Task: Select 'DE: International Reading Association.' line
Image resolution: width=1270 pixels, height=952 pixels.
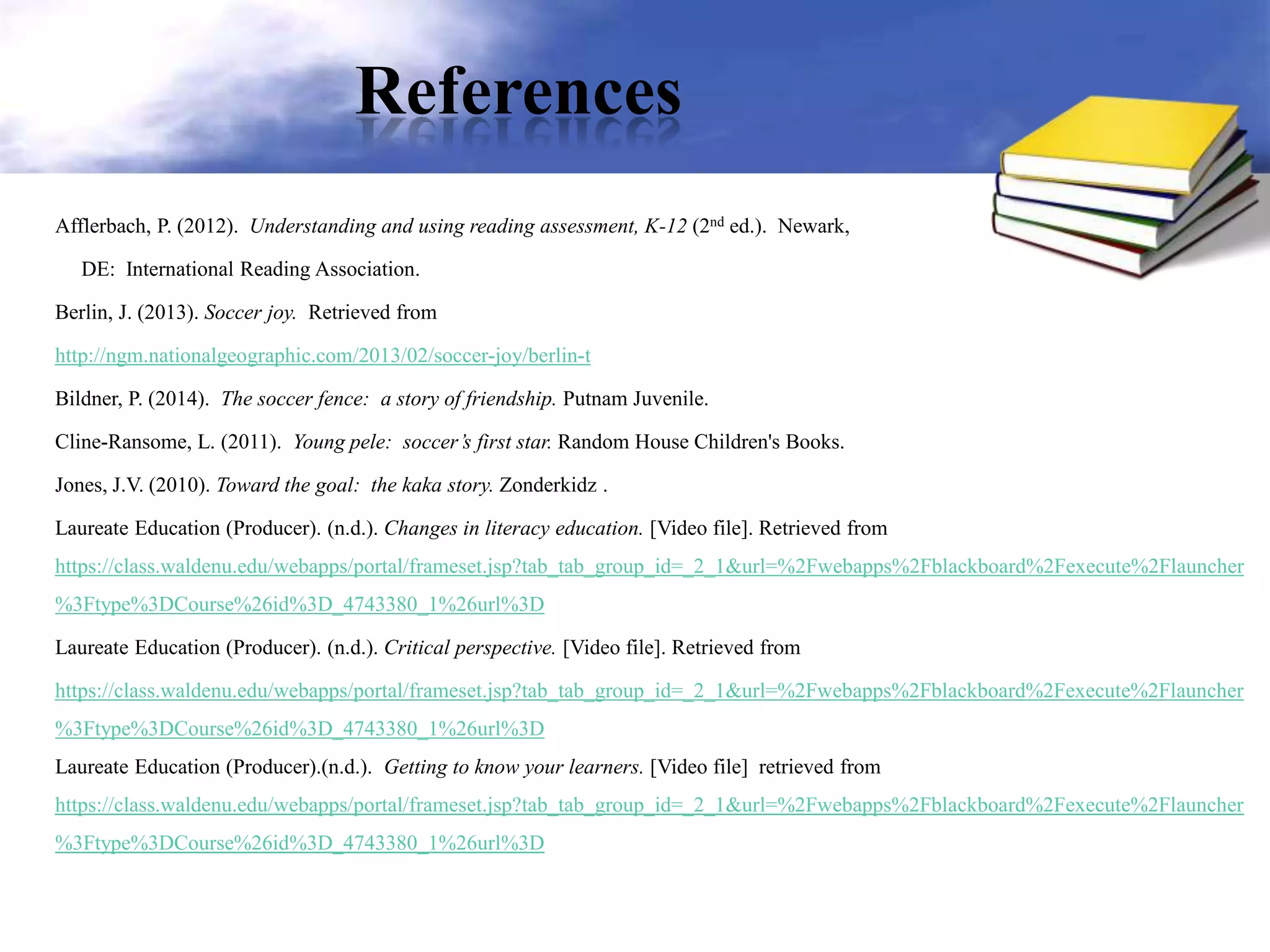Action: tap(251, 269)
